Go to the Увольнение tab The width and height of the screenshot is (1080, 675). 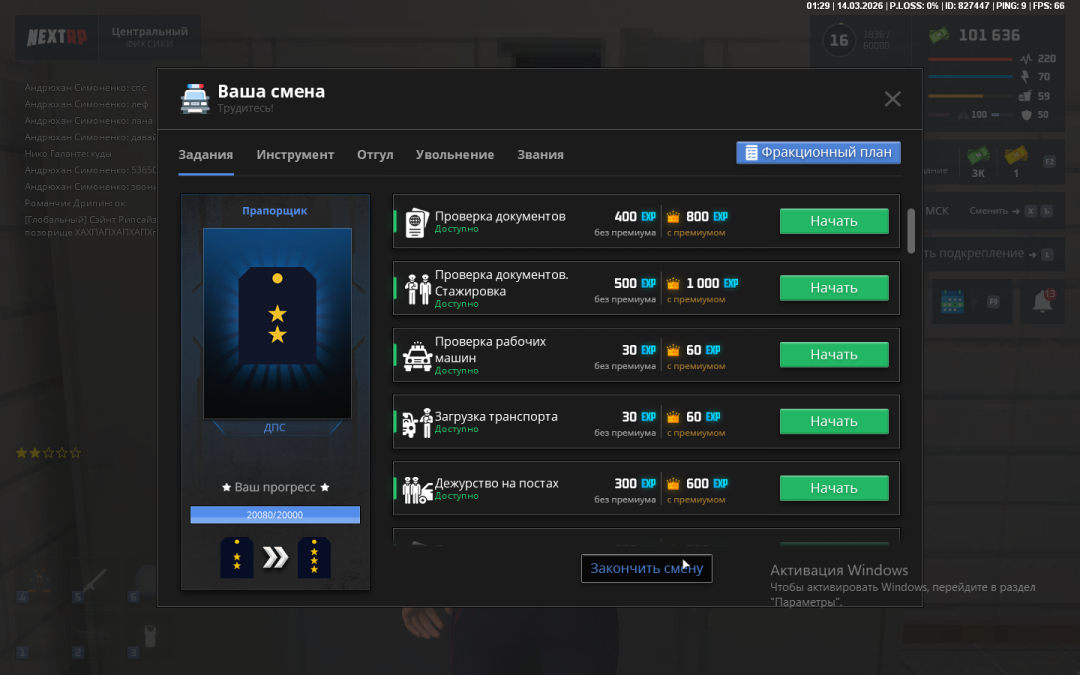pos(455,155)
